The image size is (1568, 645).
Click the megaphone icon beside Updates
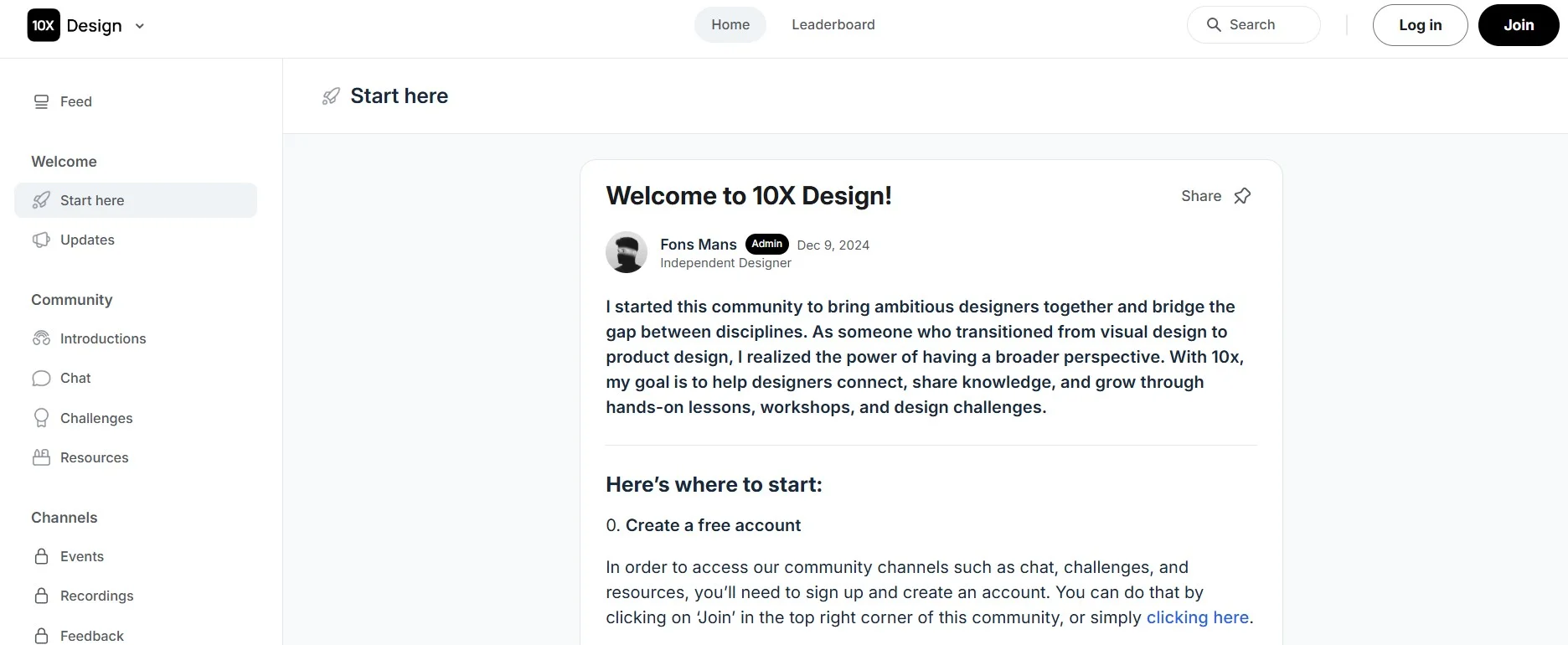(x=41, y=240)
